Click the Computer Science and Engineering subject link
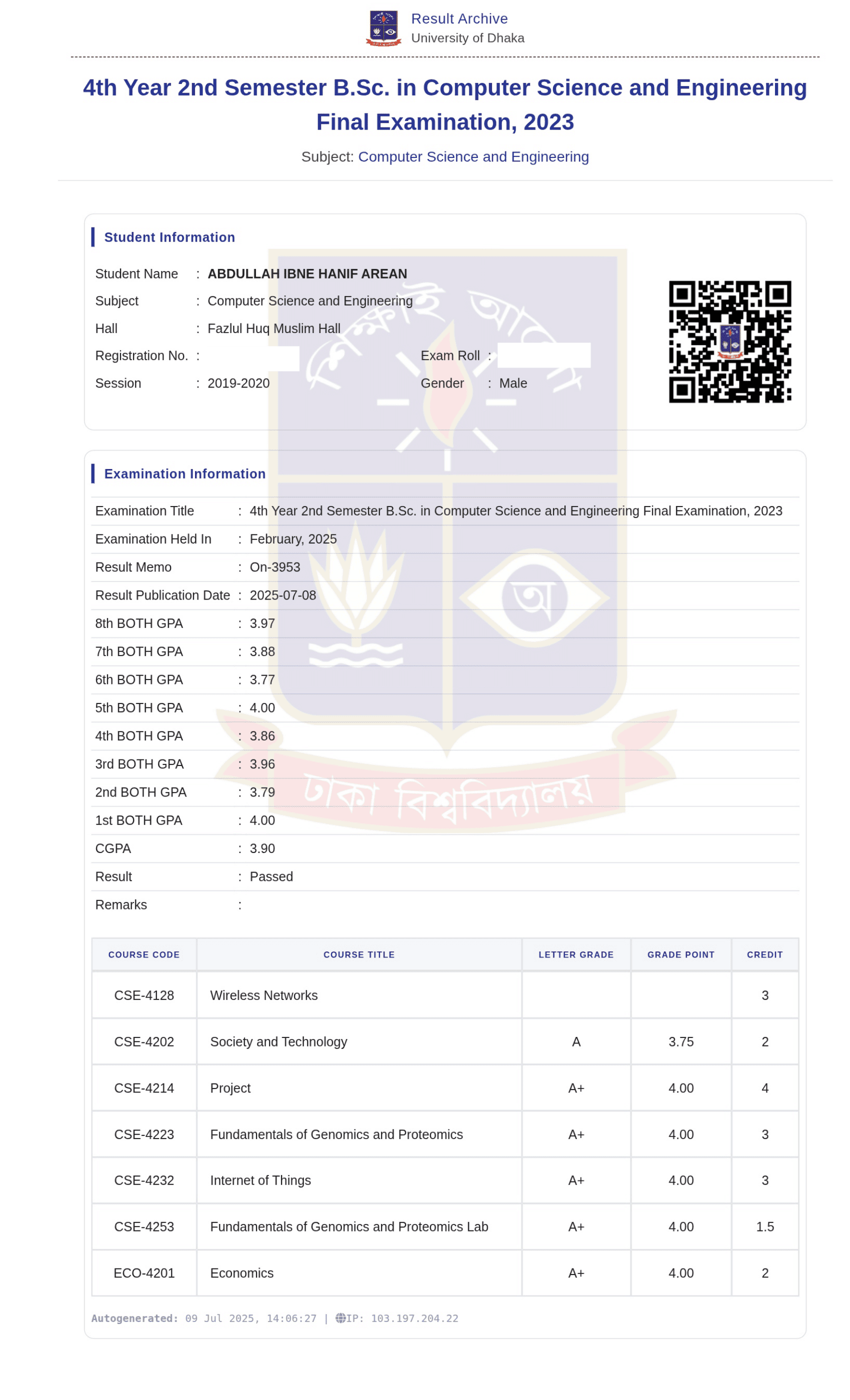This screenshot has width=850, height=1400. pos(473,157)
